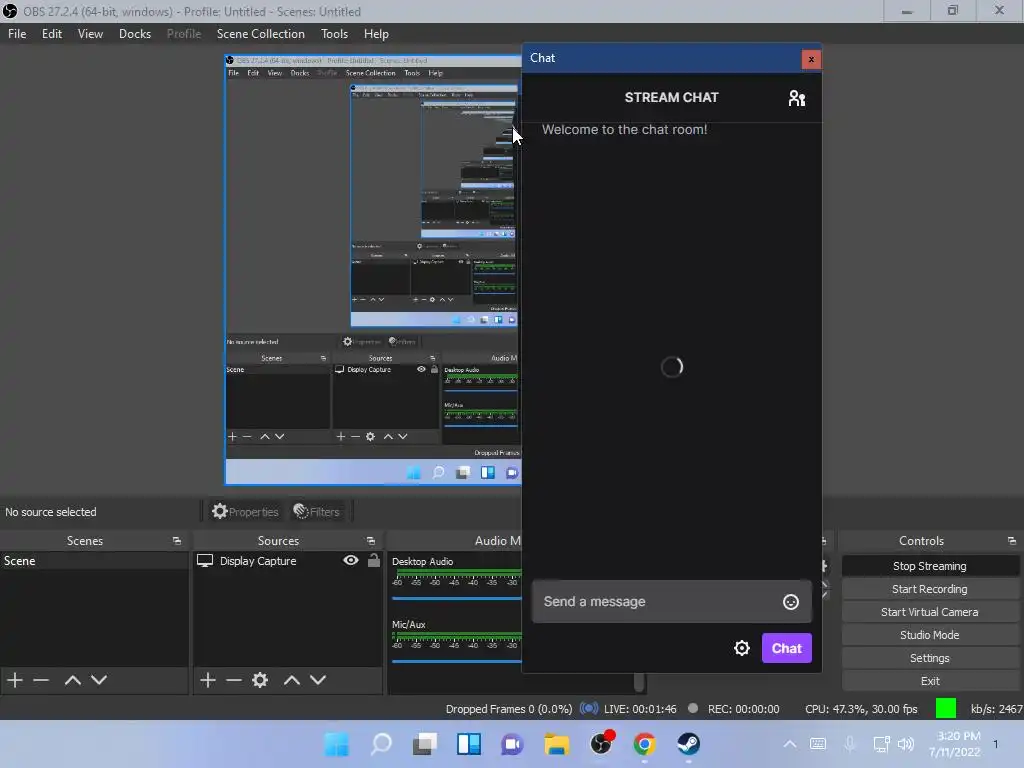
Task: Click the 'Welcome to the chat room!' text
Action: click(624, 129)
